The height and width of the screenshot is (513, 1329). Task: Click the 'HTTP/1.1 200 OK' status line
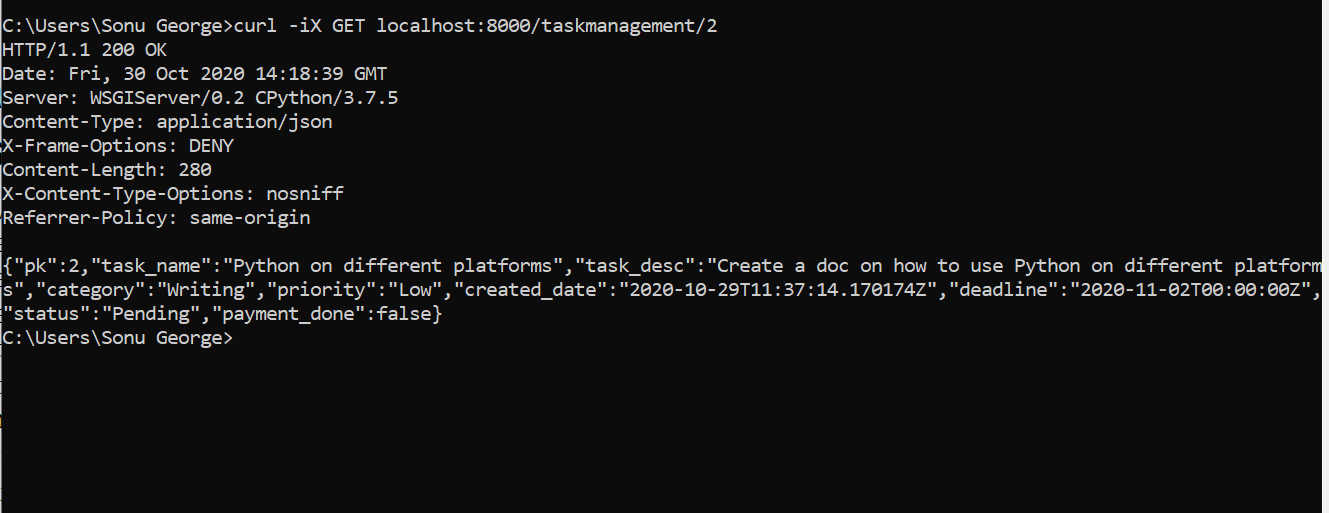coord(84,49)
